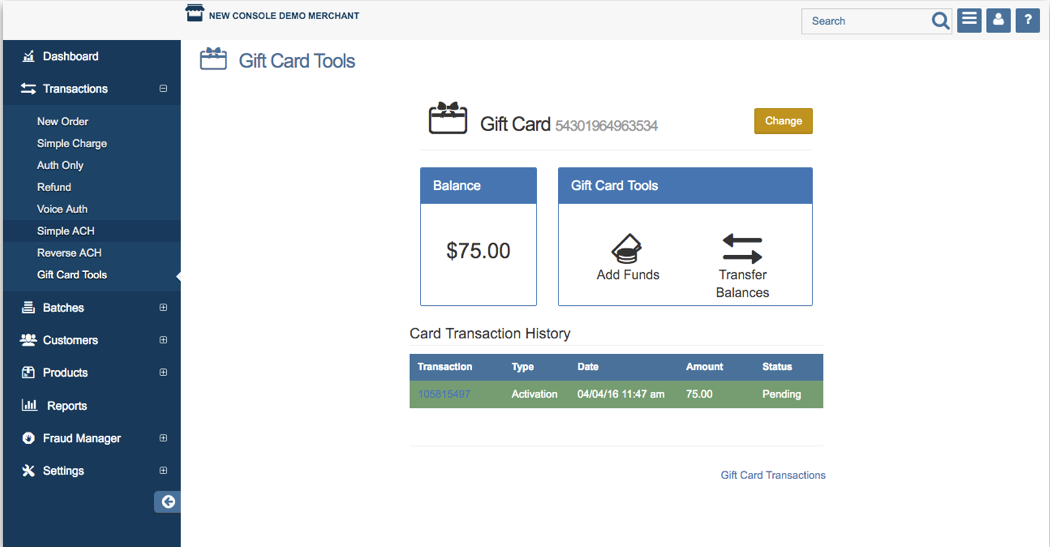
Task: Open transaction 105815497 link
Action: [444, 394]
